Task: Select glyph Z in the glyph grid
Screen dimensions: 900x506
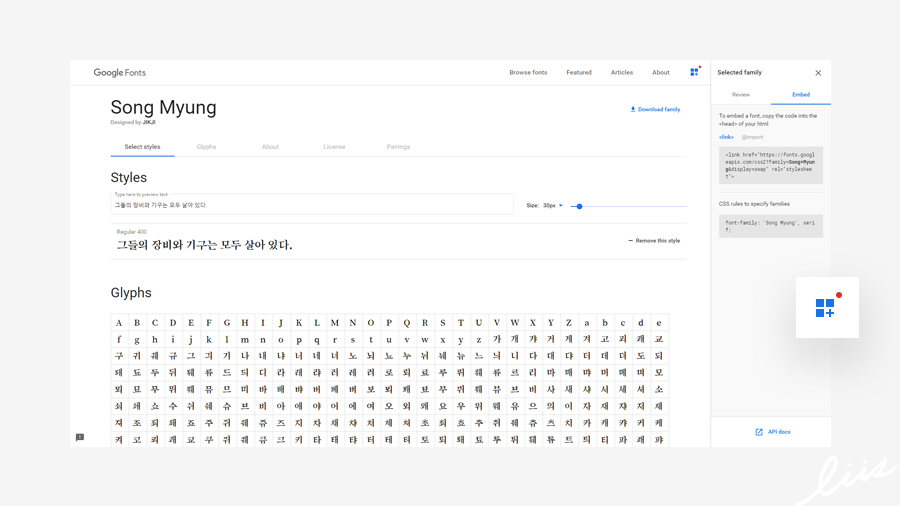Action: point(568,322)
